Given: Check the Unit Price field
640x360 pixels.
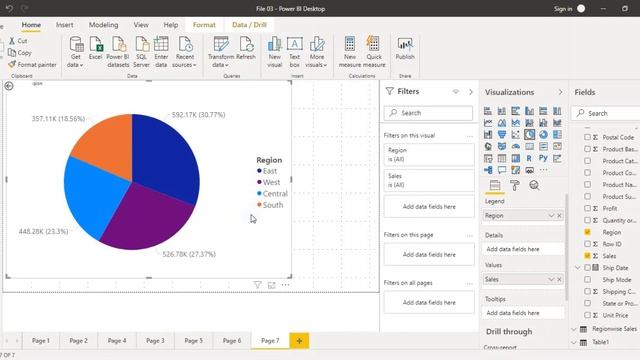Looking at the screenshot, I should 587,315.
